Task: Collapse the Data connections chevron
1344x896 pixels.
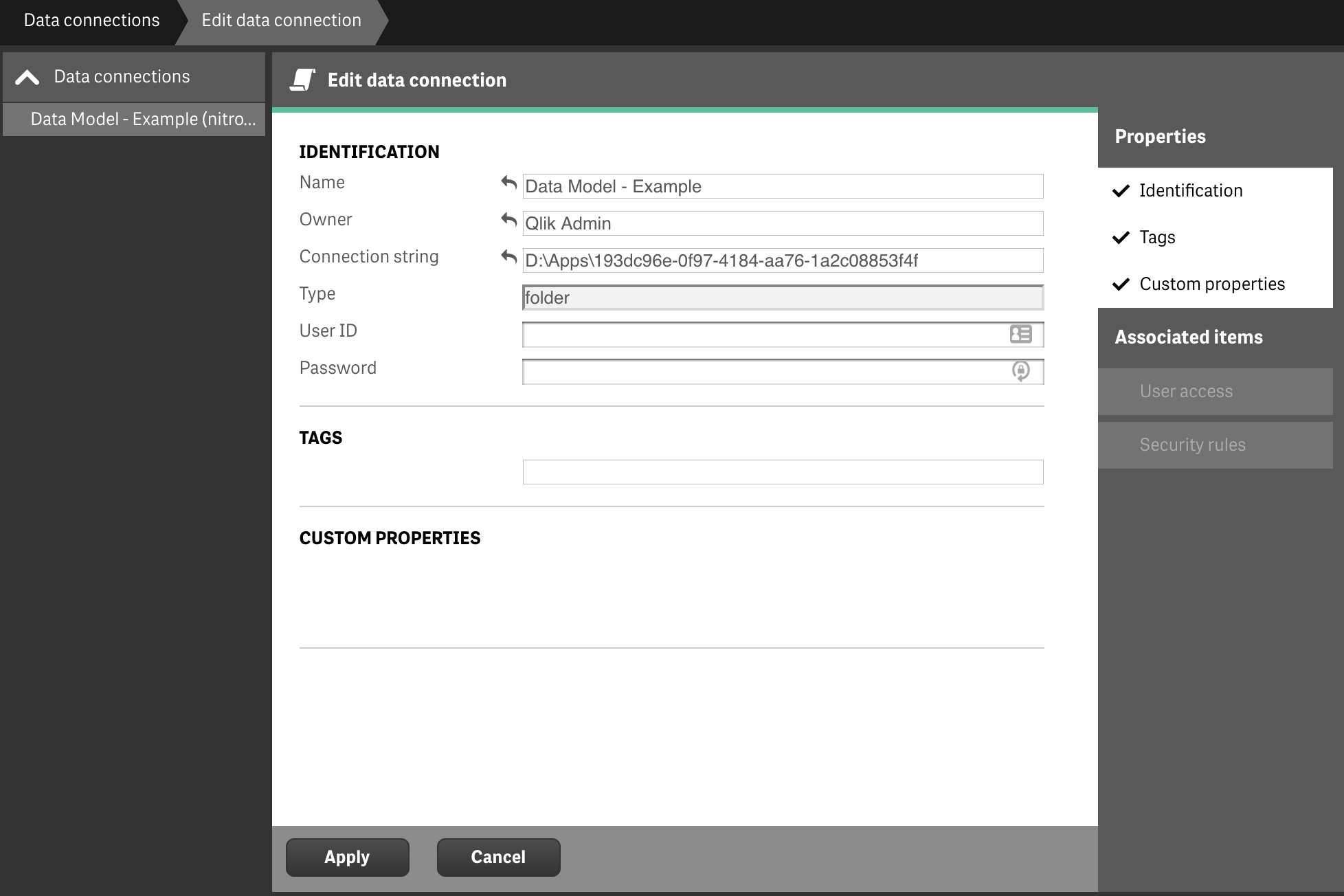Action: 27,77
